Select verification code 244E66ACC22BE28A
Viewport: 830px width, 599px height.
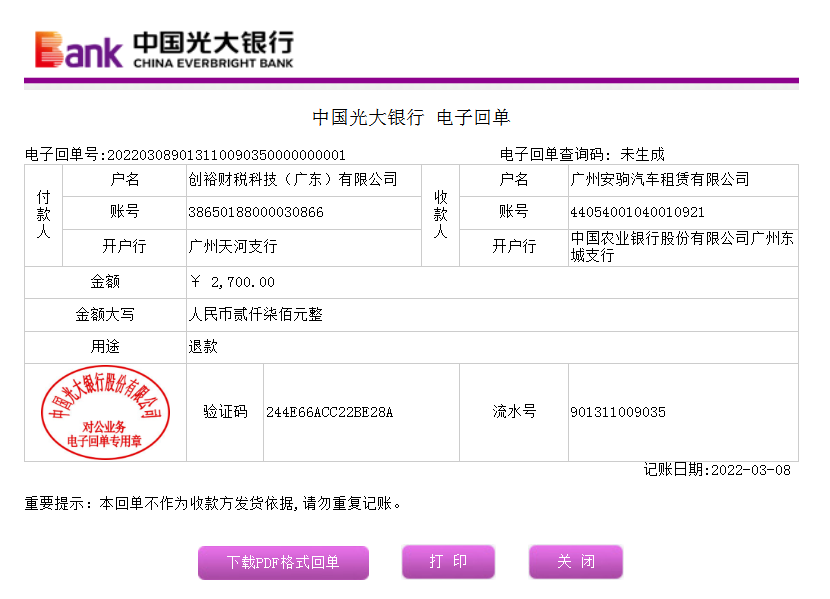tap(329, 412)
